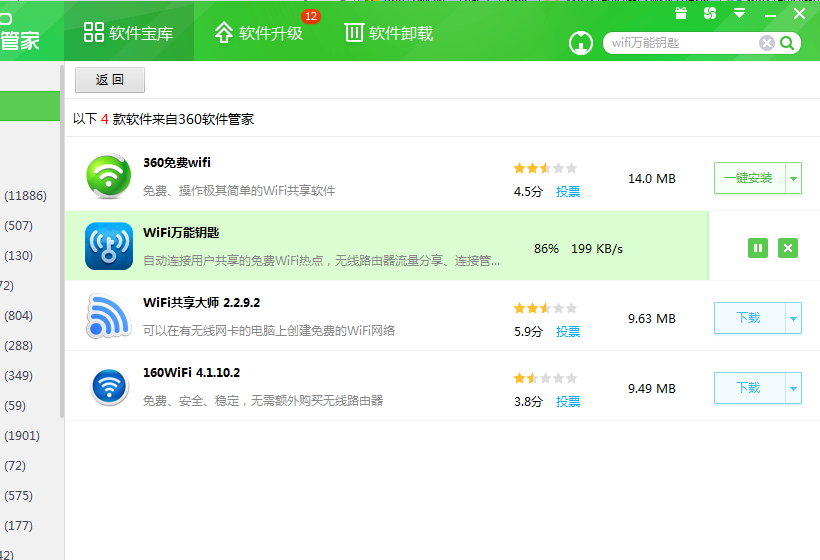Select the sidebar category with (130)

[x=19, y=256]
